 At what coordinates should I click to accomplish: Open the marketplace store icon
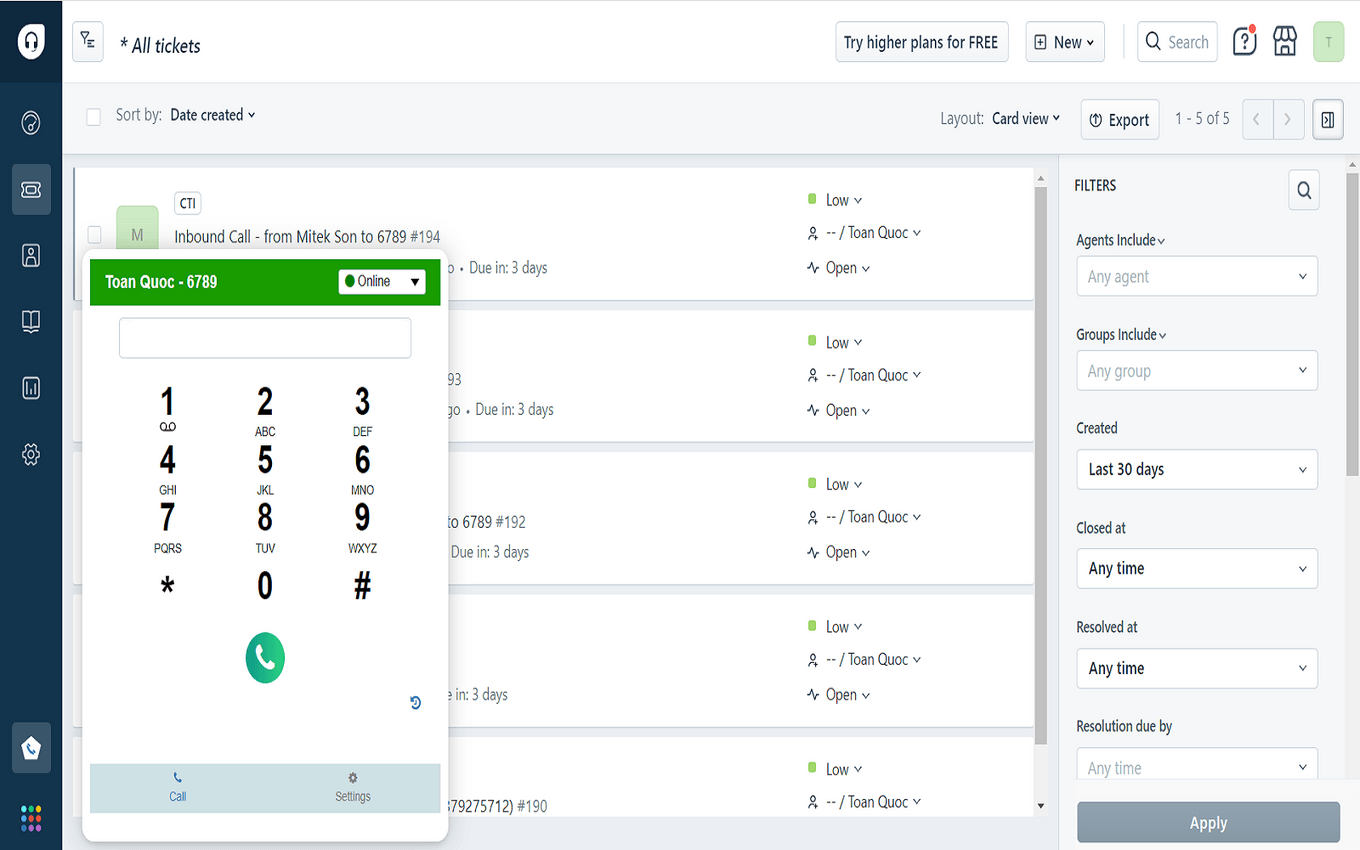point(1285,42)
